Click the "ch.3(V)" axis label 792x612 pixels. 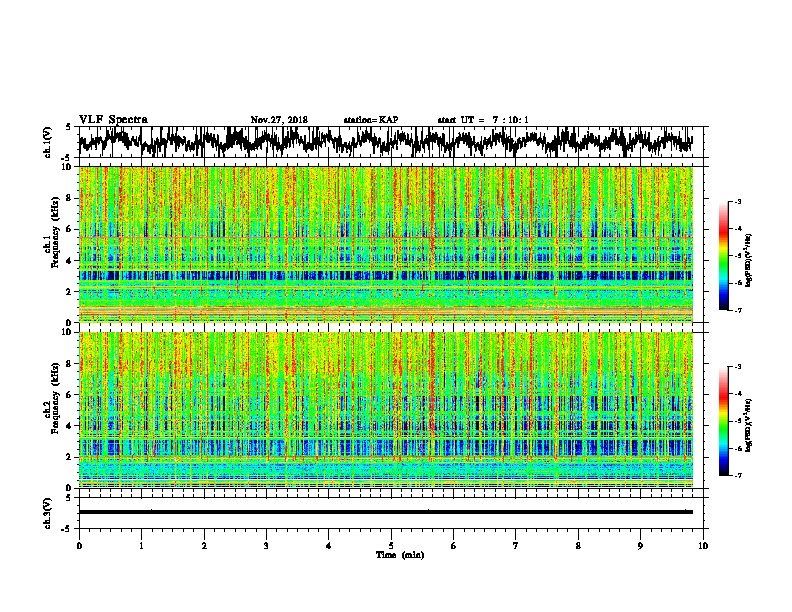[x=48, y=513]
